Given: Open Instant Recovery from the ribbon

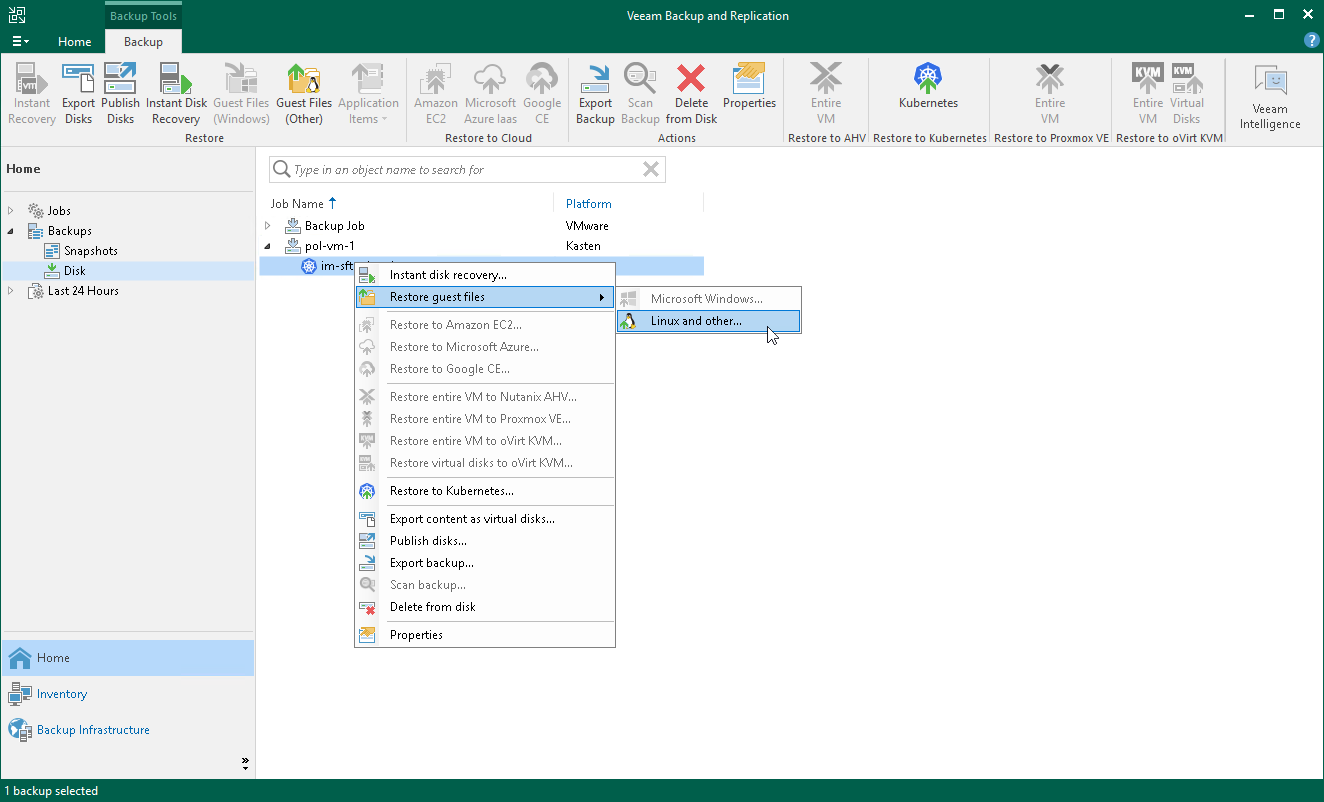Looking at the screenshot, I should (x=32, y=94).
